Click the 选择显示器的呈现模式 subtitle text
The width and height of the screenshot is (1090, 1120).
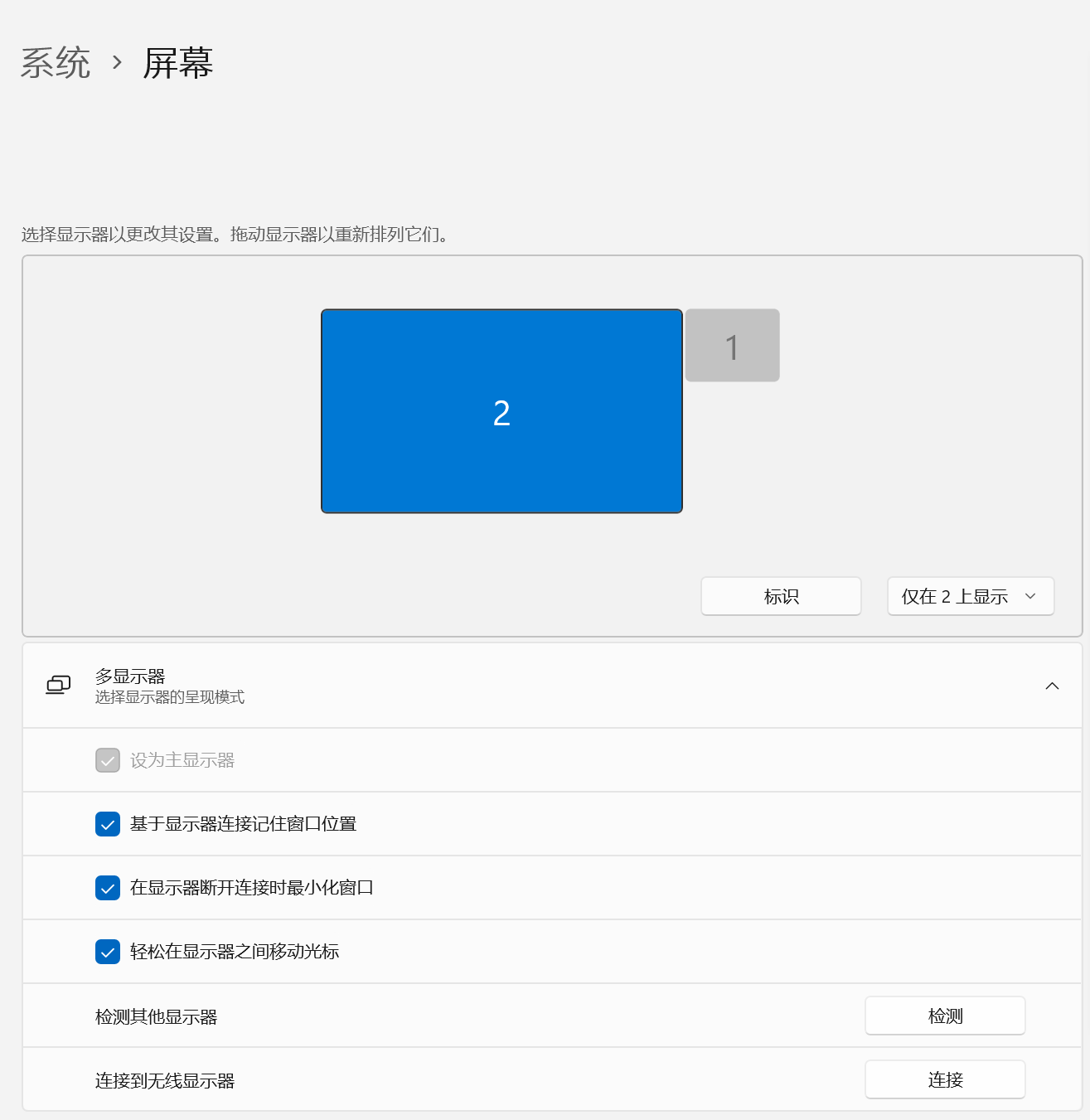point(170,697)
